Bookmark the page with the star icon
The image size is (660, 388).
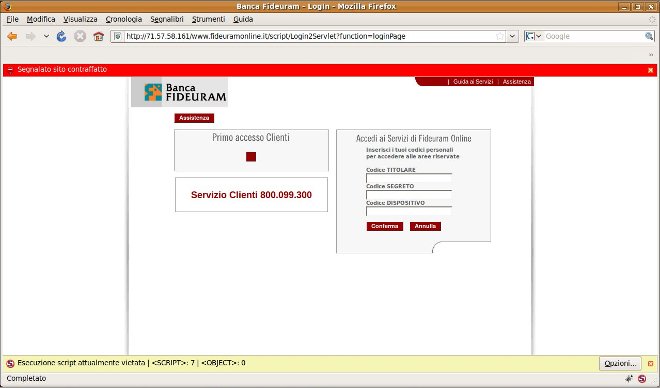point(500,36)
